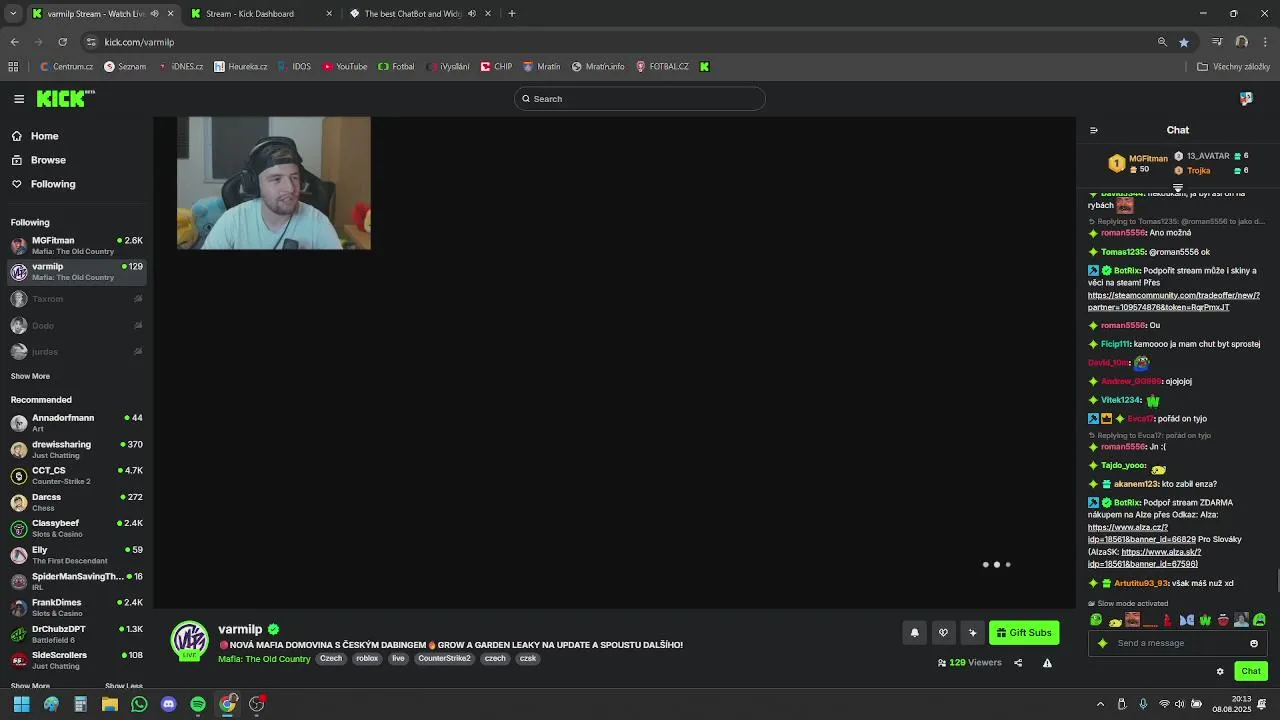Click MGFitman top gifter in chat leaderboard
The height and width of the screenshot is (720, 1280).
point(1138,163)
